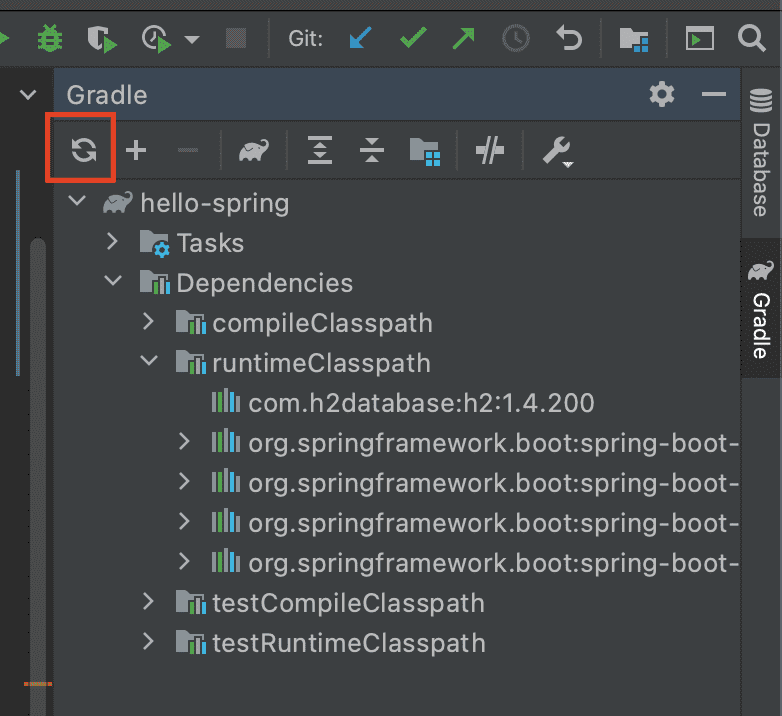Open the Database side tab

pos(761,154)
